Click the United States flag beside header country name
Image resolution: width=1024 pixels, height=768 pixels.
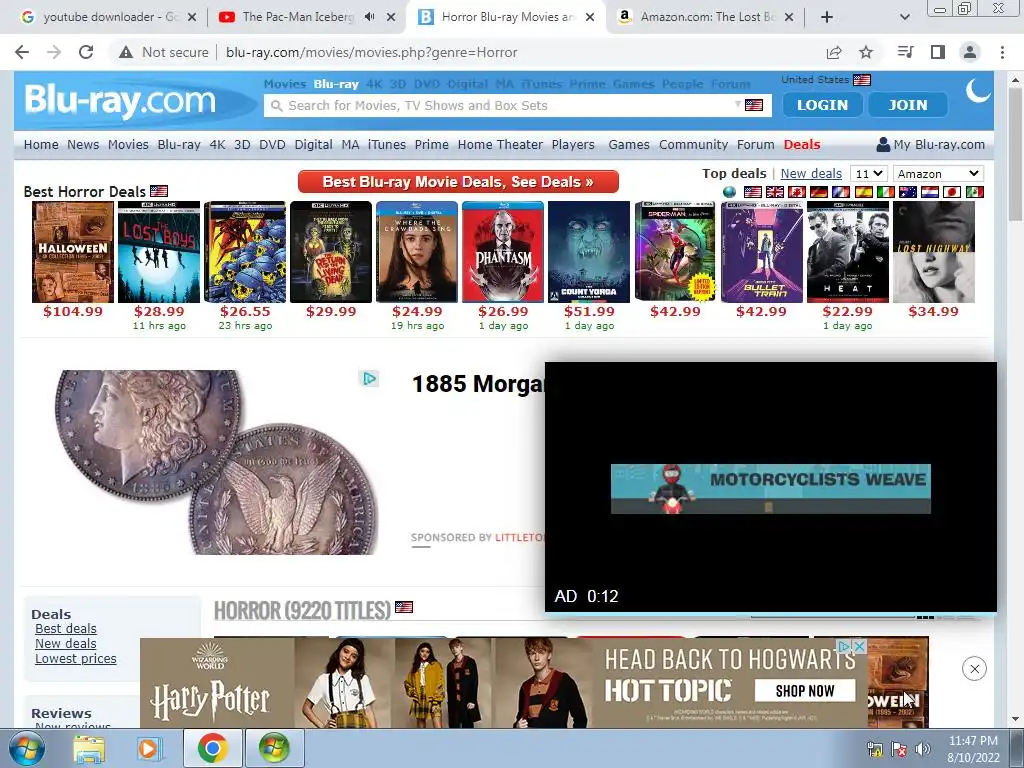point(862,80)
